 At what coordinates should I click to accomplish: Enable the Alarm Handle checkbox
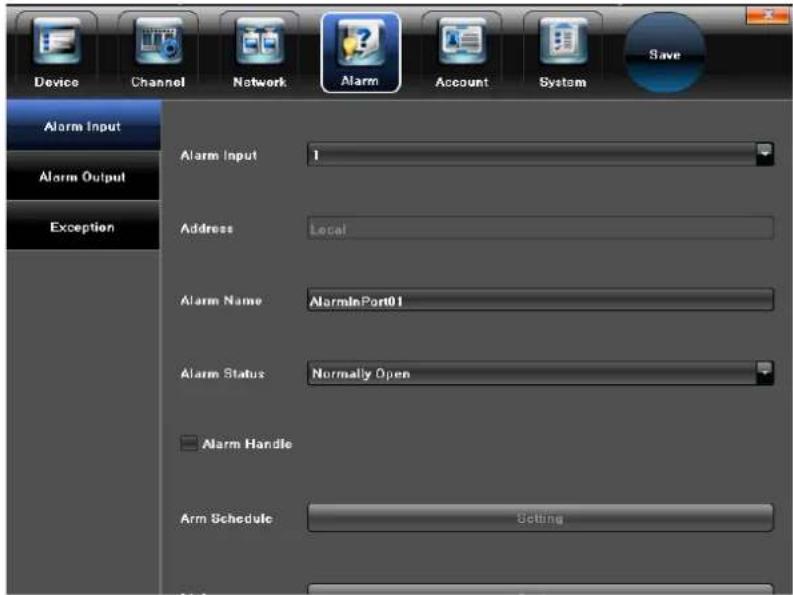(189, 443)
